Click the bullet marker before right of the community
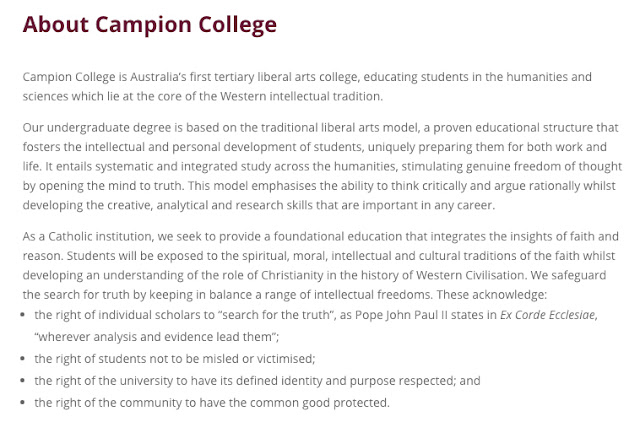The width and height of the screenshot is (640, 433). pyautogui.click(x=24, y=403)
